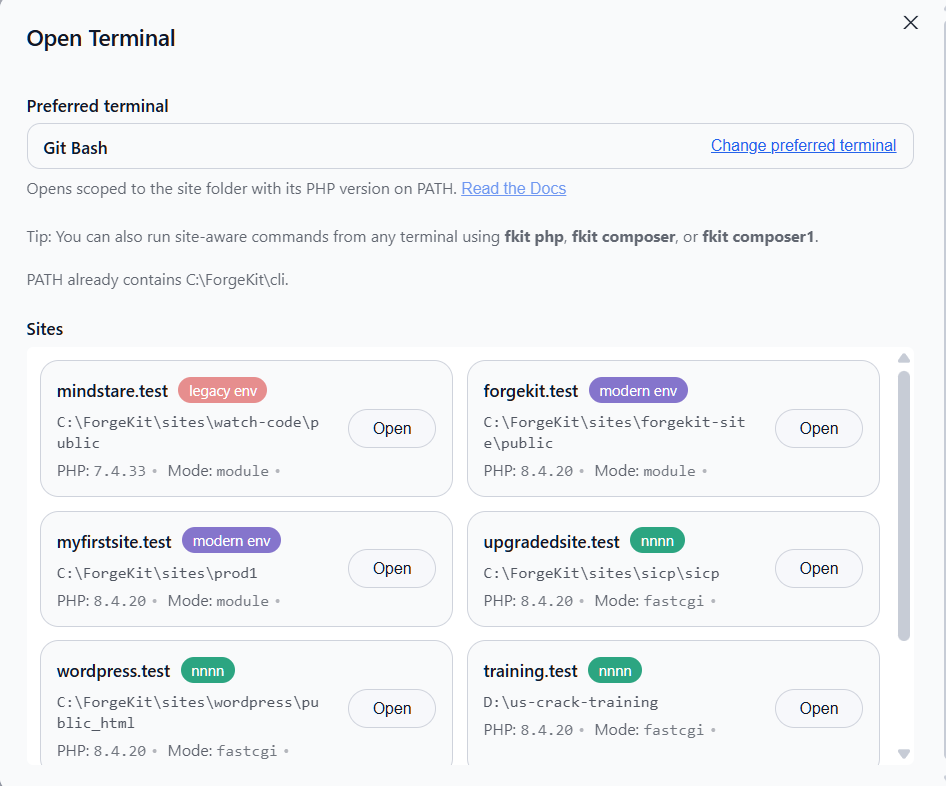Open terminal for wordpress.test

tap(392, 708)
